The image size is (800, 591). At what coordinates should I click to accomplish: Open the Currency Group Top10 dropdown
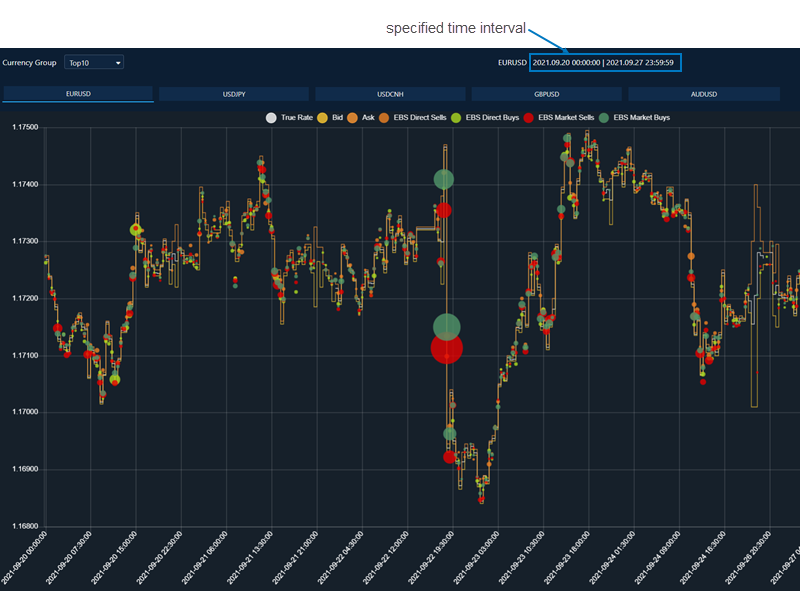click(93, 62)
